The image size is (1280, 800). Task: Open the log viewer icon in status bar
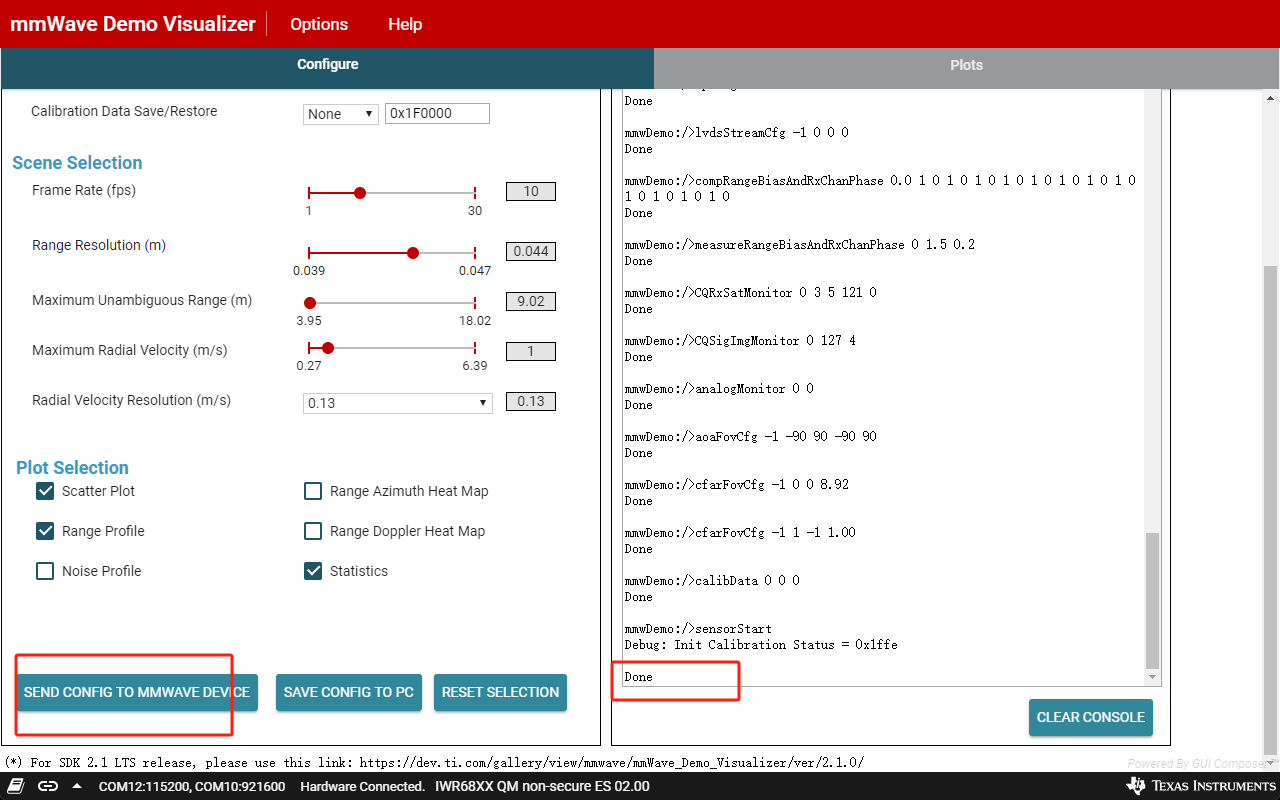point(14,786)
